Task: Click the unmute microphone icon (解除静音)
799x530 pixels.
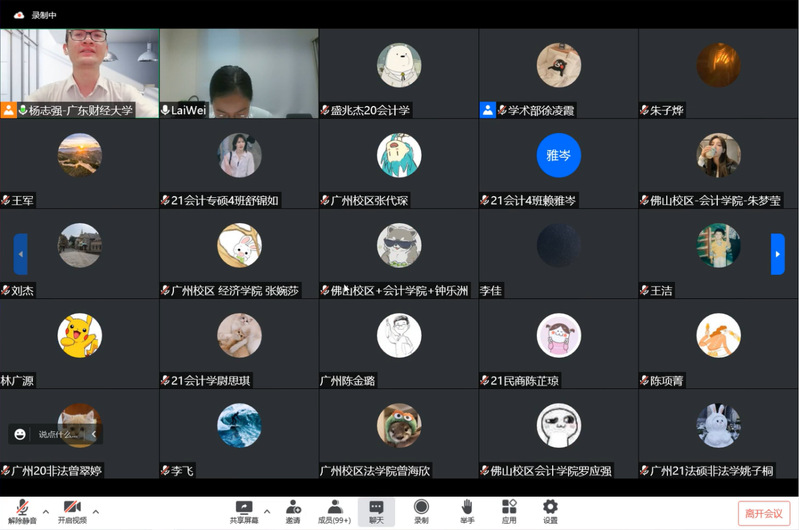Action: [x=20, y=507]
